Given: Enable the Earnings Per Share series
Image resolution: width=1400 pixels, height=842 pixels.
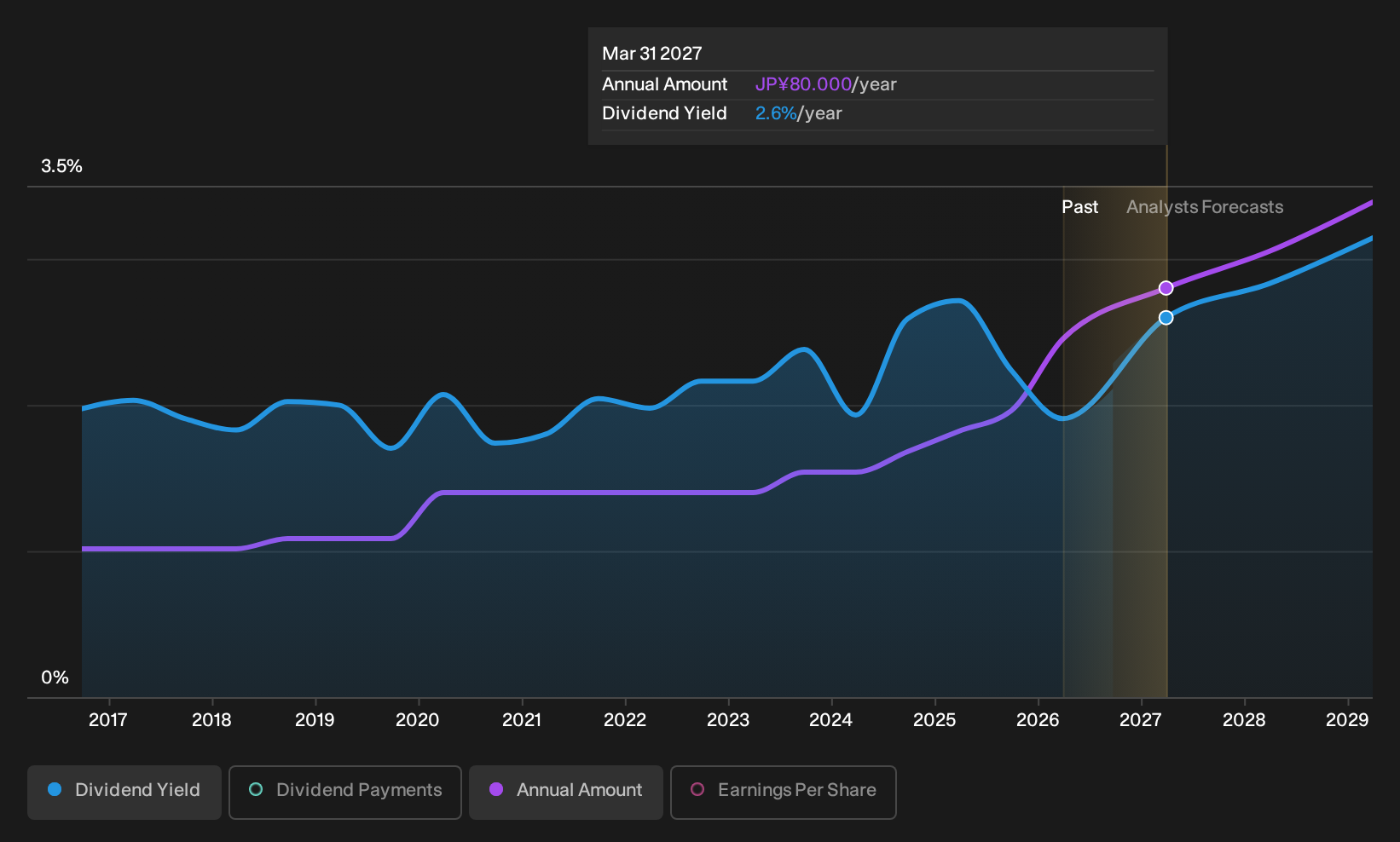Looking at the screenshot, I should [784, 792].
